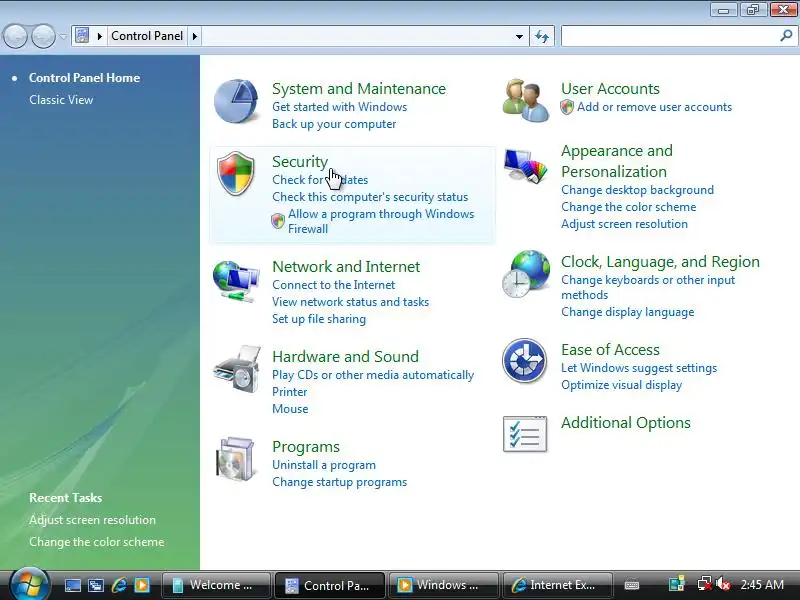Viewport: 800px width, 600px height.
Task: Open the Programs box icon
Action: pyautogui.click(x=235, y=459)
